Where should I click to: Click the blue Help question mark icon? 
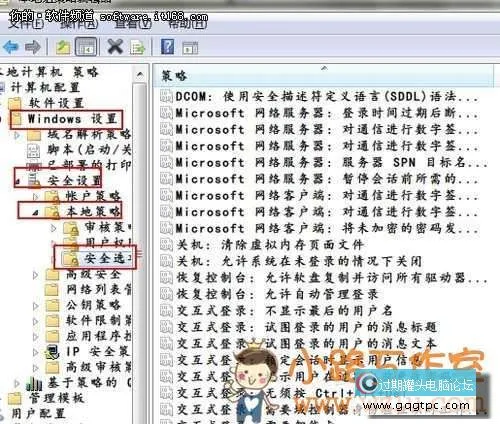tap(167, 47)
